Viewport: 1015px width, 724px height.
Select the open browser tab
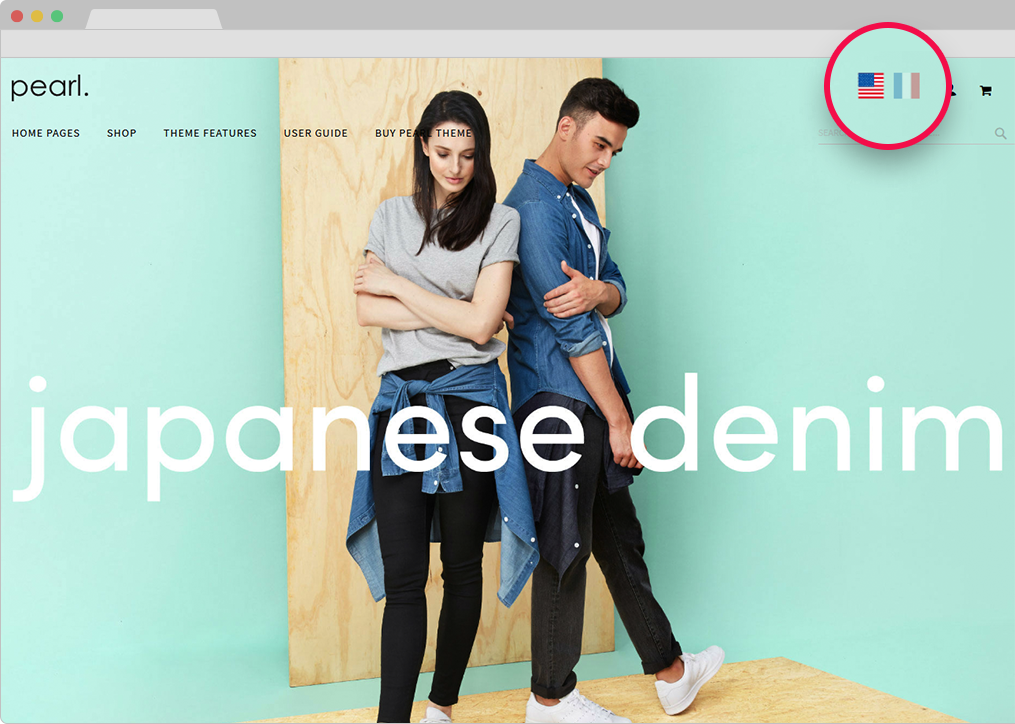tap(154, 19)
